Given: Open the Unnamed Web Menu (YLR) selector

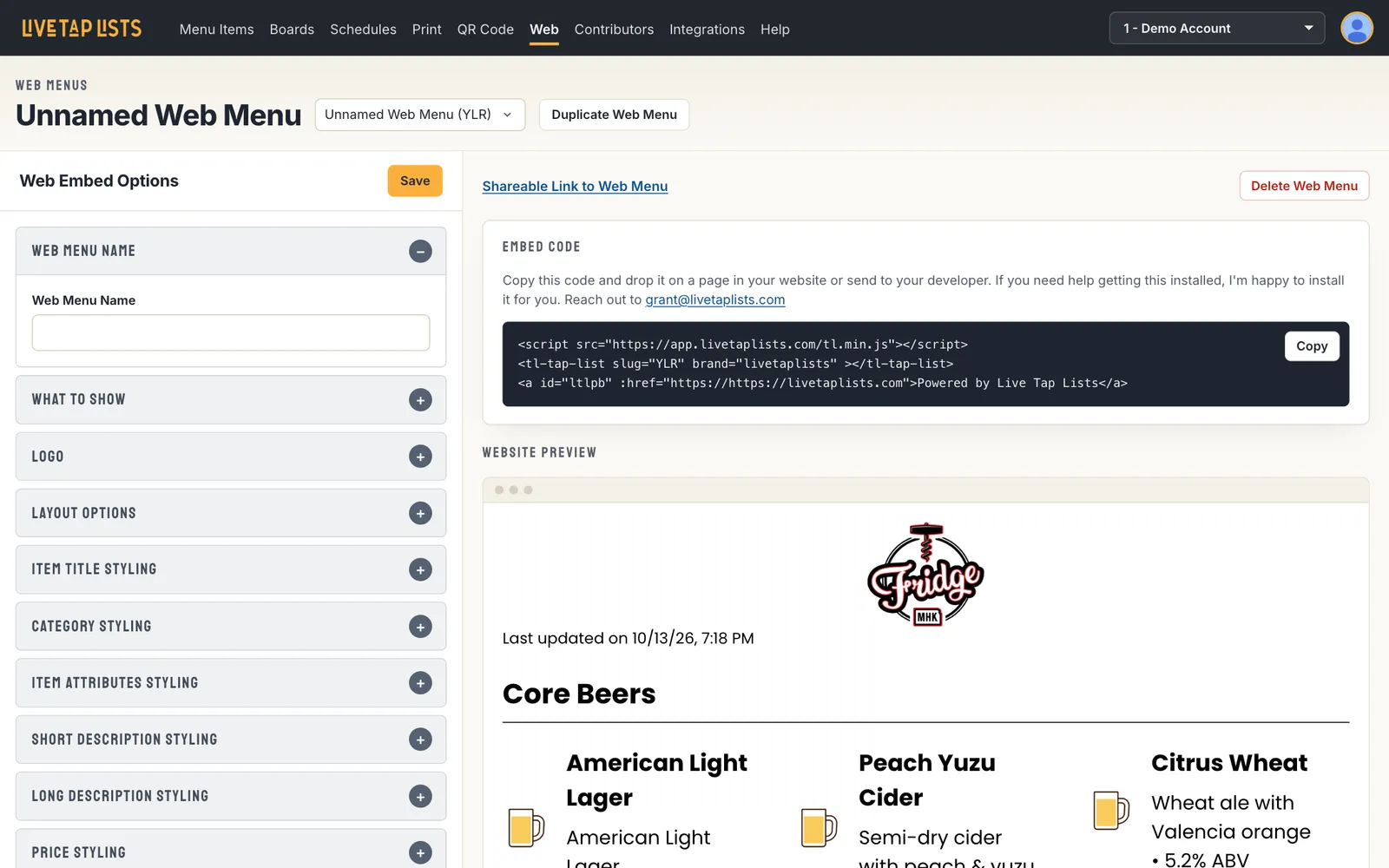Looking at the screenshot, I should (420, 115).
